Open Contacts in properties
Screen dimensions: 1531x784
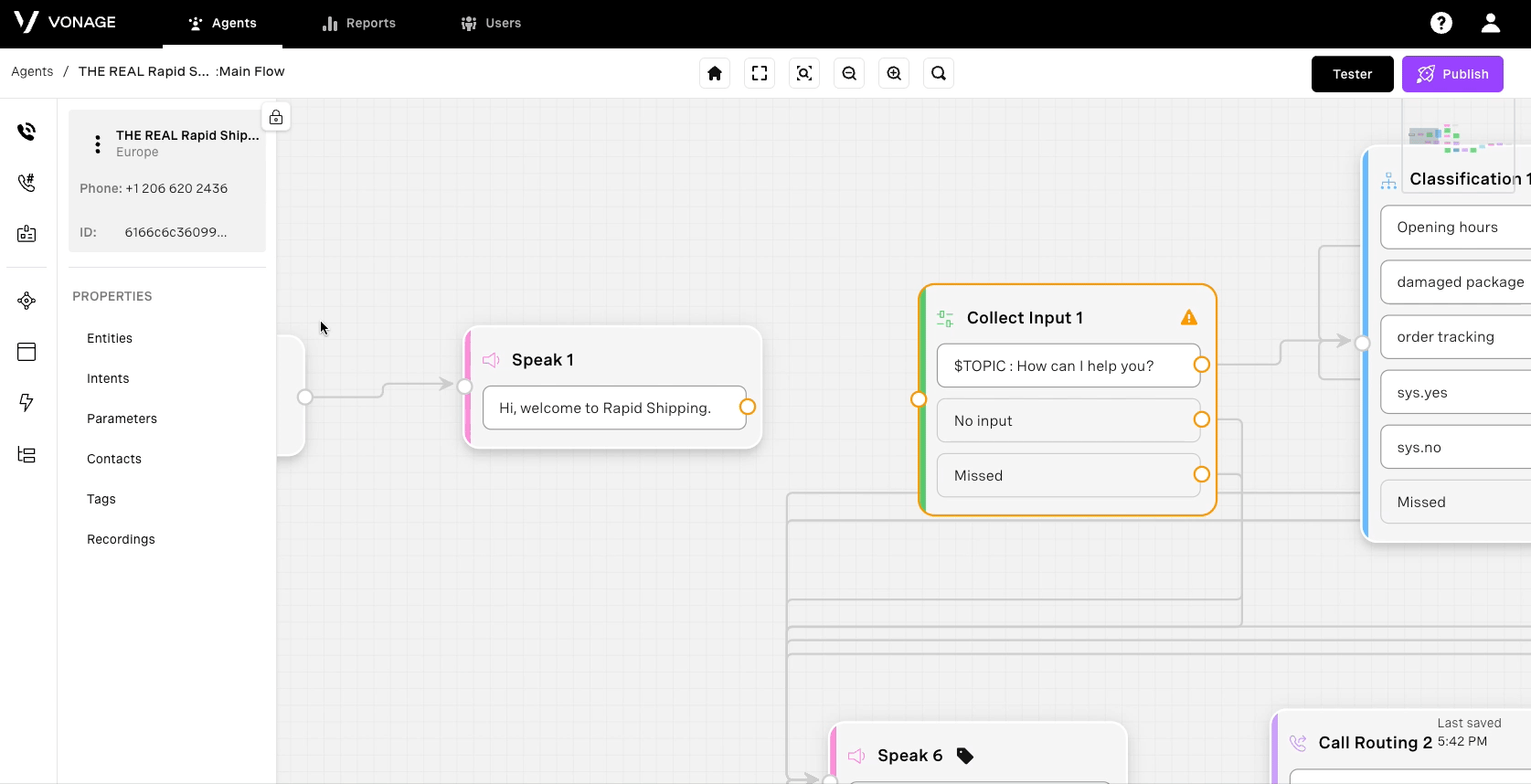pyautogui.click(x=114, y=459)
